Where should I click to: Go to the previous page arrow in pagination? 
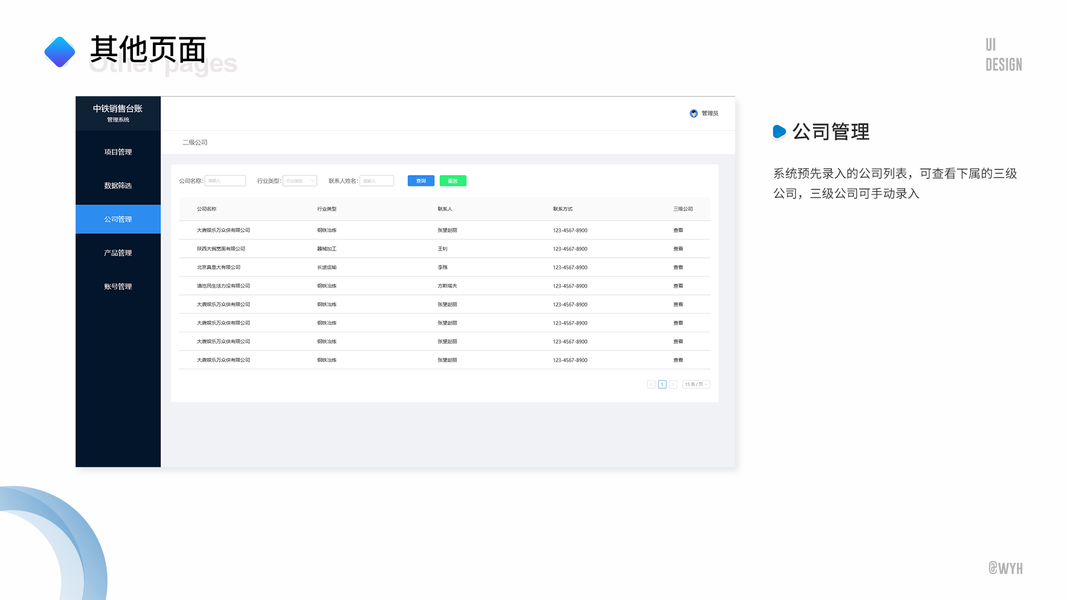tap(651, 384)
